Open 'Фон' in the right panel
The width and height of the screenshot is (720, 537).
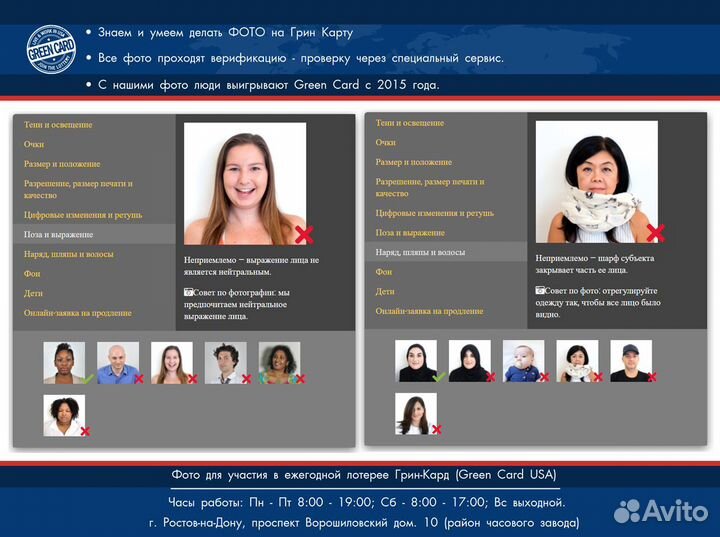(x=384, y=272)
